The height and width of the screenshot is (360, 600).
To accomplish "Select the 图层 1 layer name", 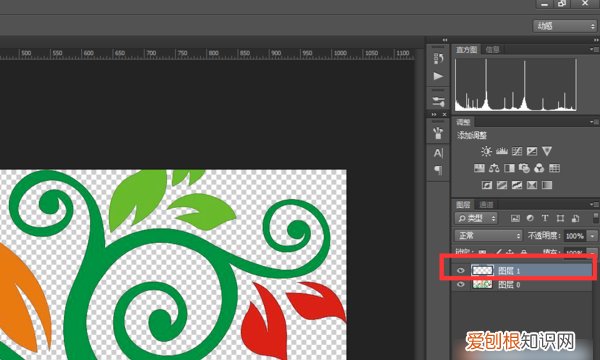I will [x=509, y=271].
